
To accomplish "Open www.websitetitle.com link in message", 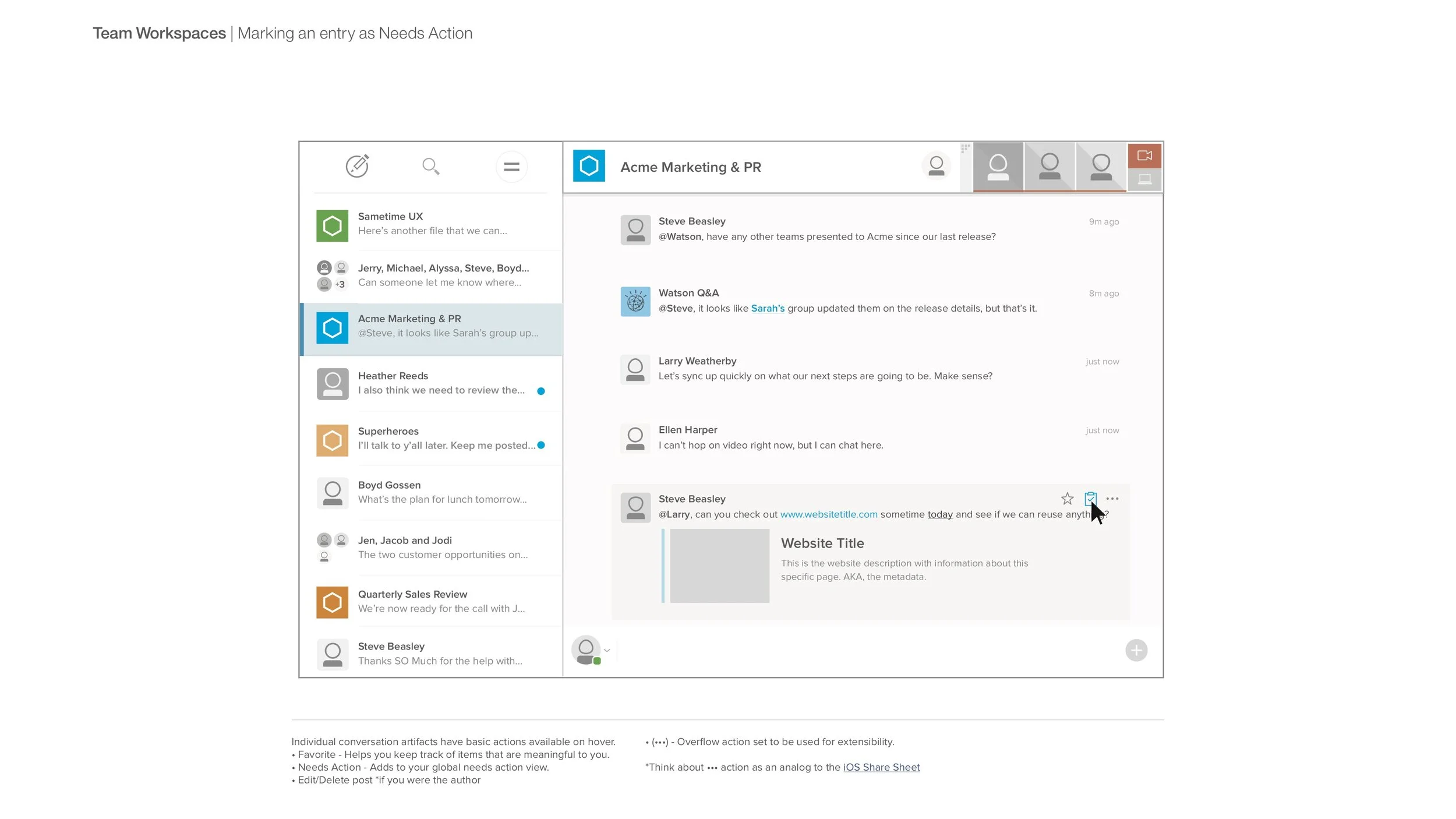I will pyautogui.click(x=828, y=514).
